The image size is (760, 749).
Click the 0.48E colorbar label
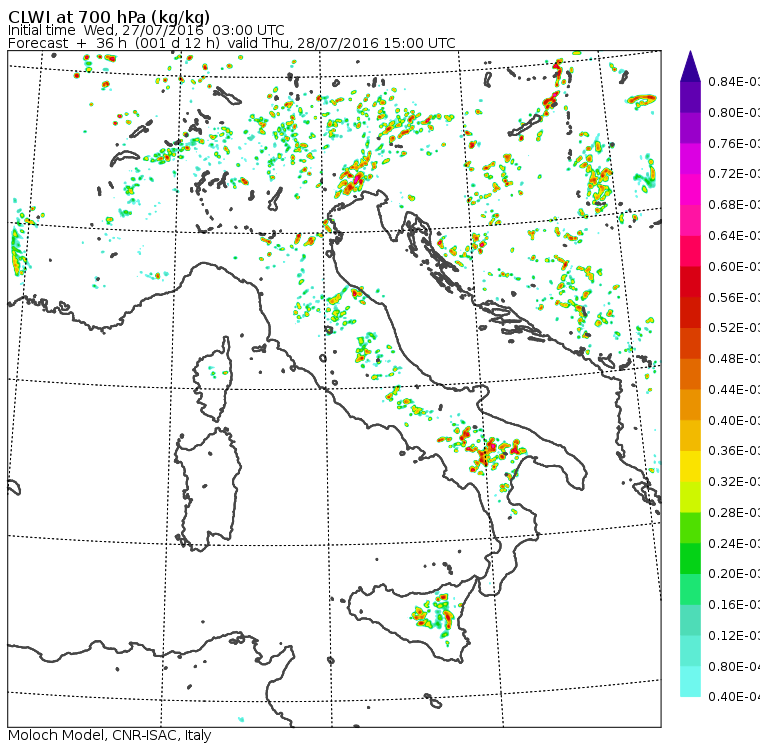pyautogui.click(x=734, y=359)
